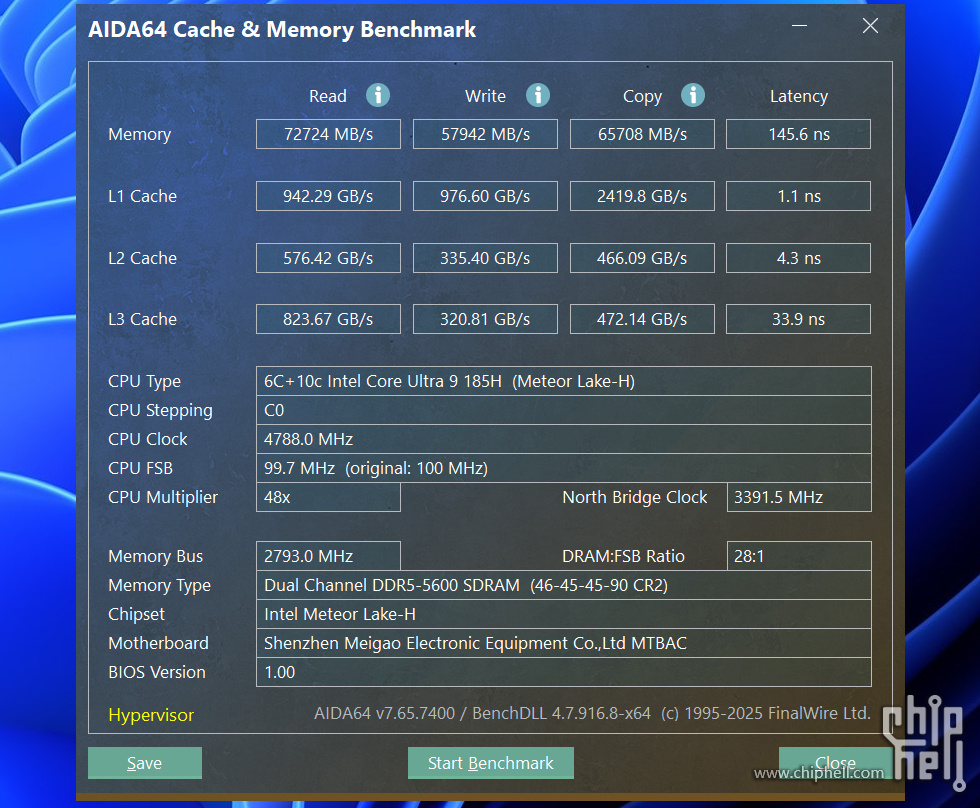Click the Latency column header
The height and width of the screenshot is (808, 980).
[x=799, y=96]
